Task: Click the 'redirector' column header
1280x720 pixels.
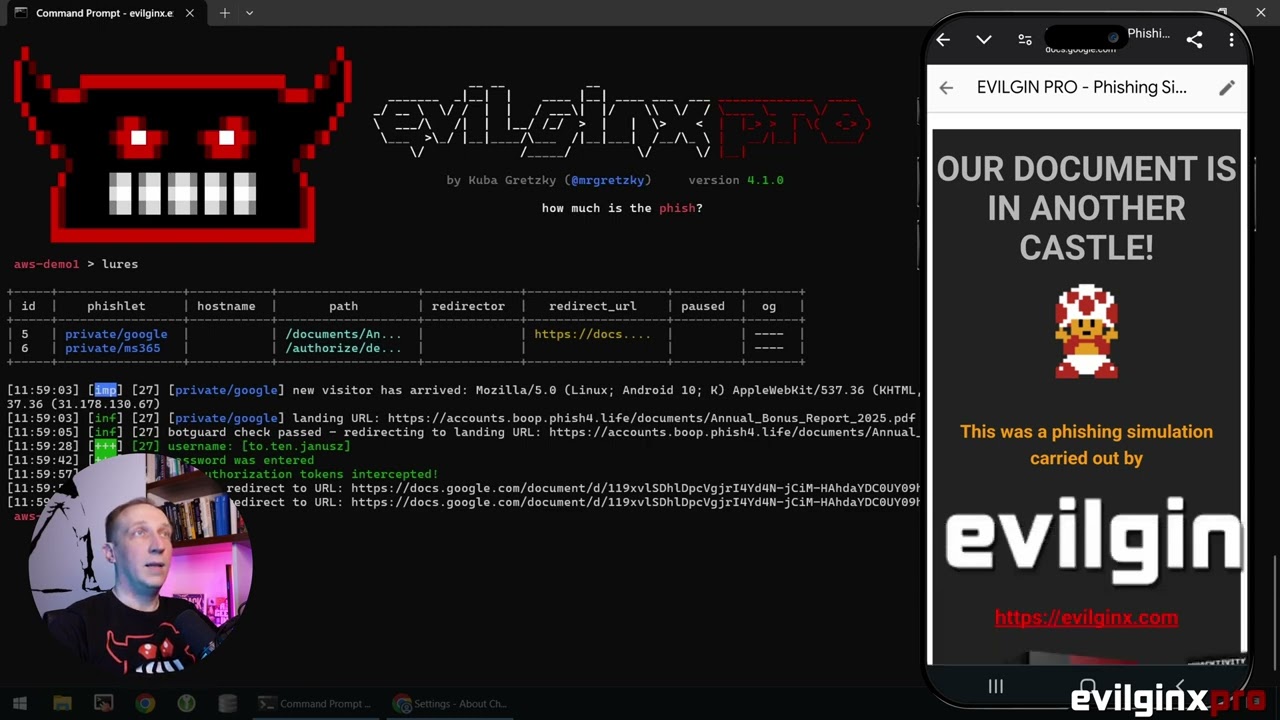Action: 468,306
